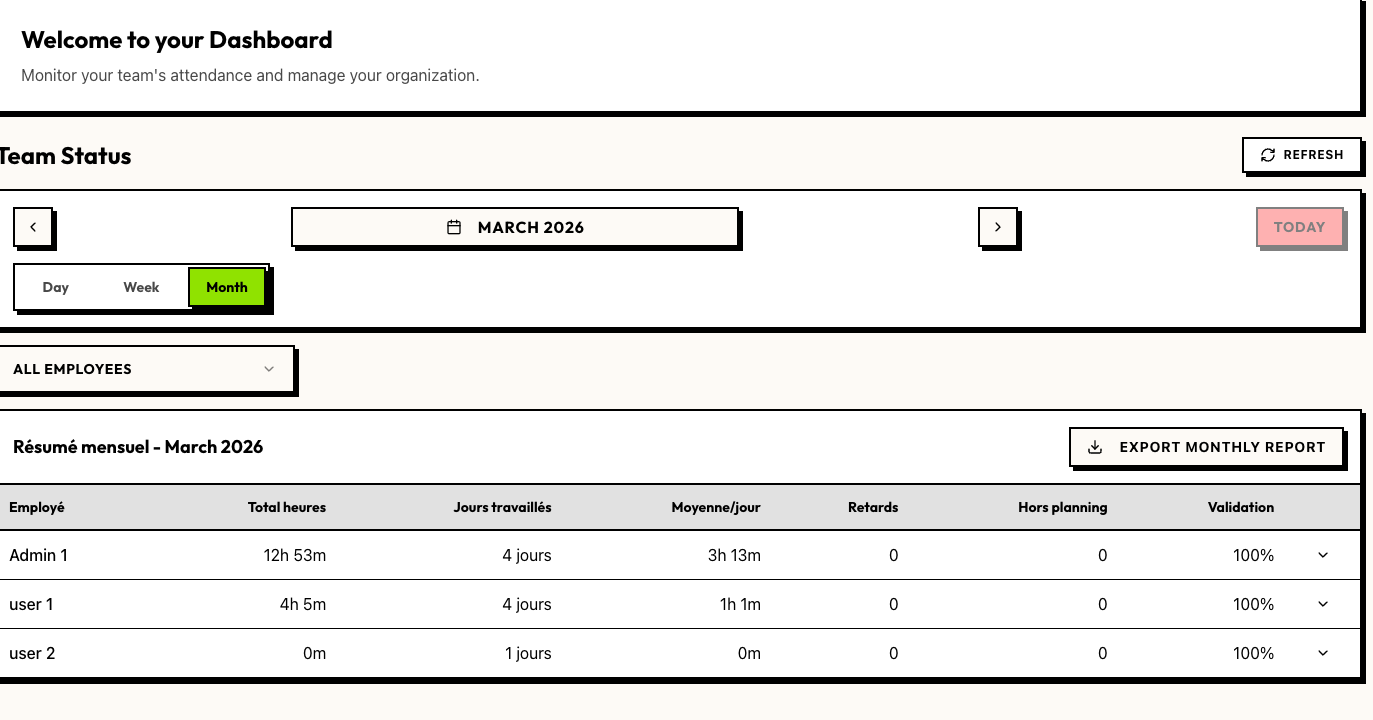Click the REFRESH button

[x=1302, y=155]
